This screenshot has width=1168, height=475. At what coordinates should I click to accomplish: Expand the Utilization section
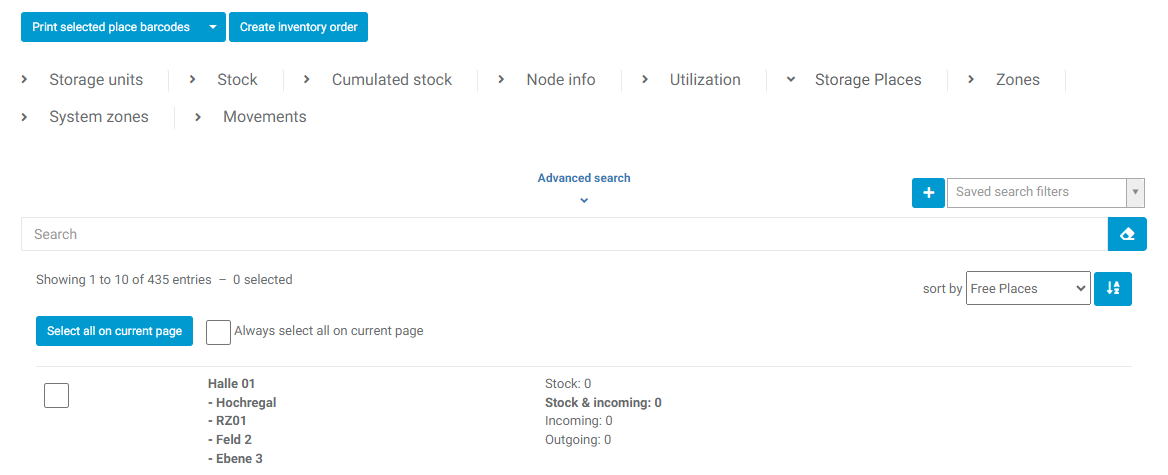click(x=704, y=80)
